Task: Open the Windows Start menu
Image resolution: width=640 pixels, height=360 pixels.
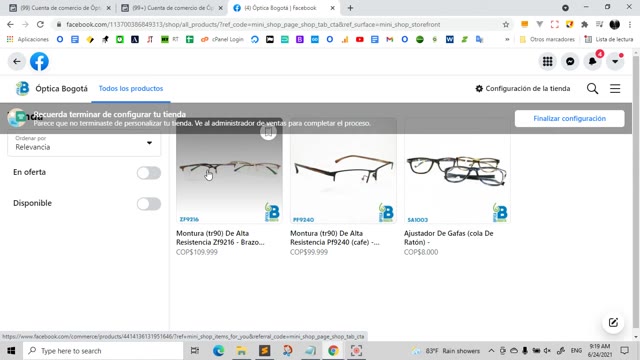Action: click(11, 351)
